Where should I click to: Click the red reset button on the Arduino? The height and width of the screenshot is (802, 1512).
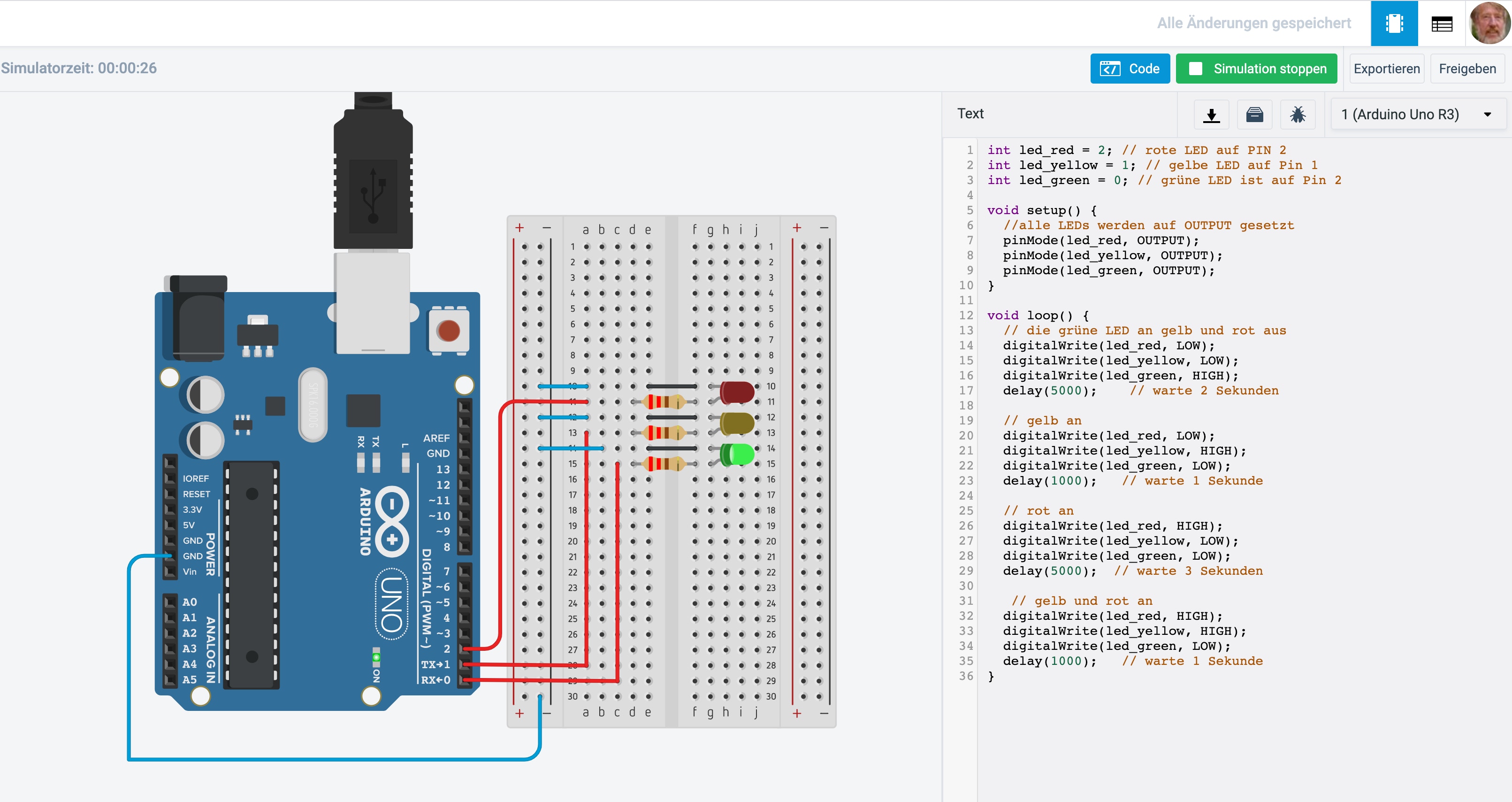[x=449, y=331]
